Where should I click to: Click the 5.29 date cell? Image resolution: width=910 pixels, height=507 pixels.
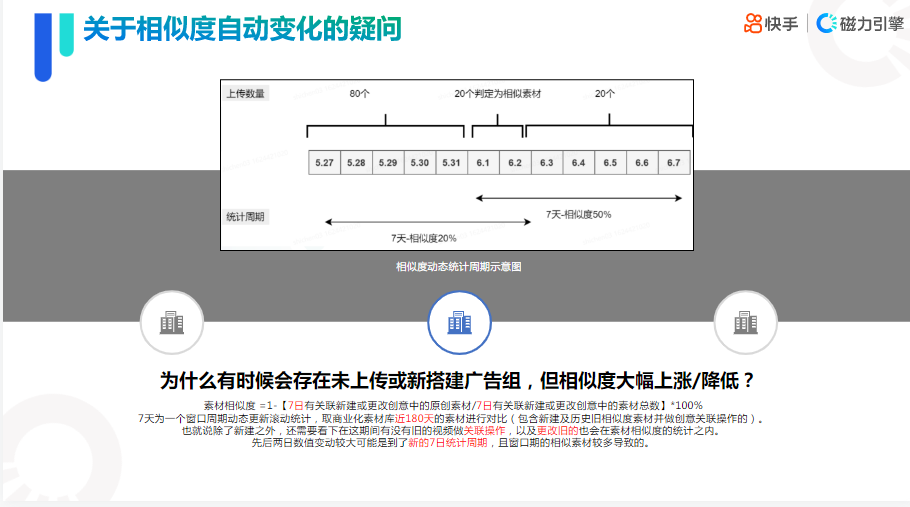click(x=388, y=162)
